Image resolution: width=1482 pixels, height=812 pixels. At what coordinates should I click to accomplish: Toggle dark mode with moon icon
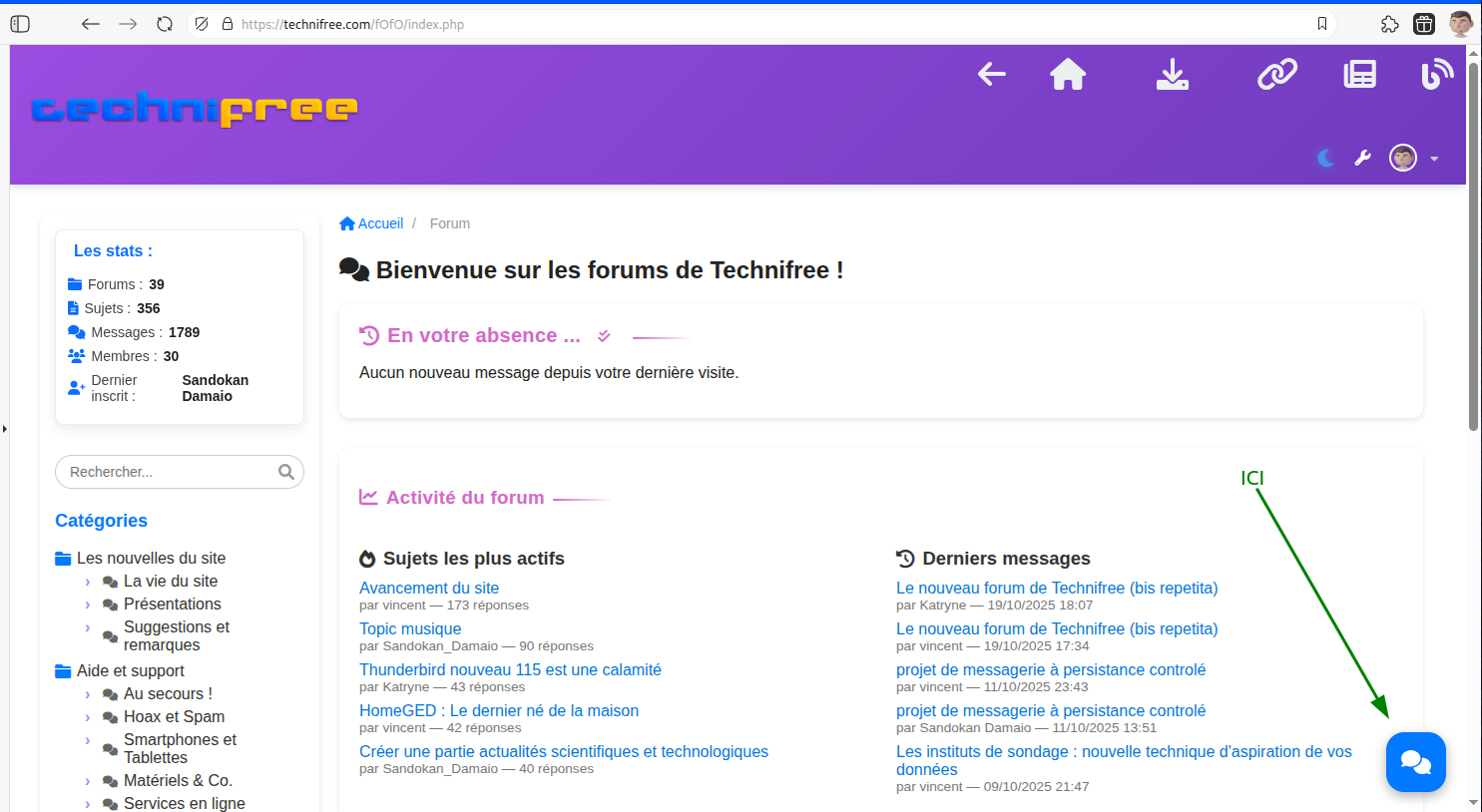[x=1325, y=159]
